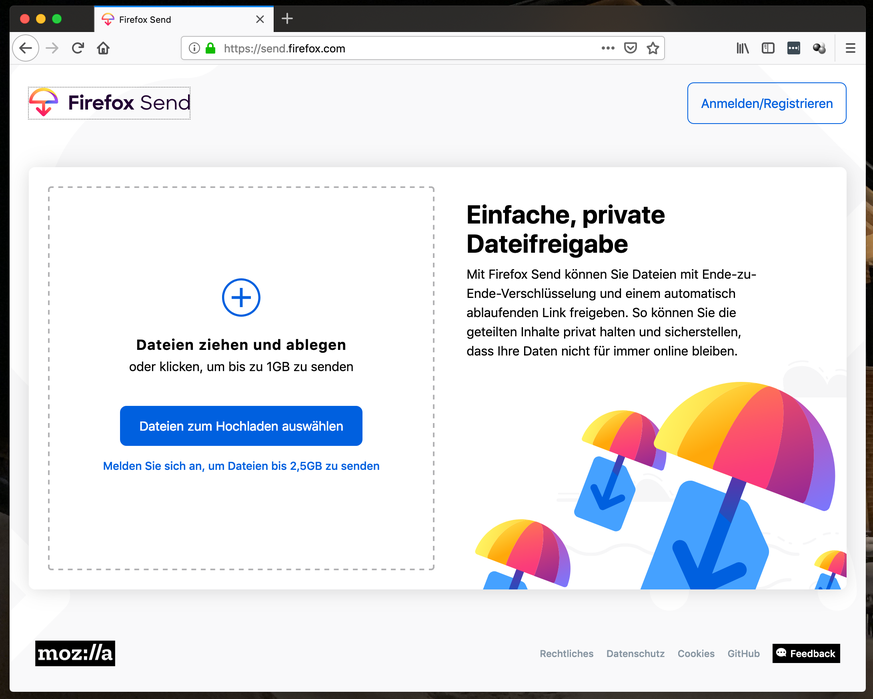Open a new tab with plus button
Viewport: 873px width, 699px height.
pyautogui.click(x=287, y=19)
